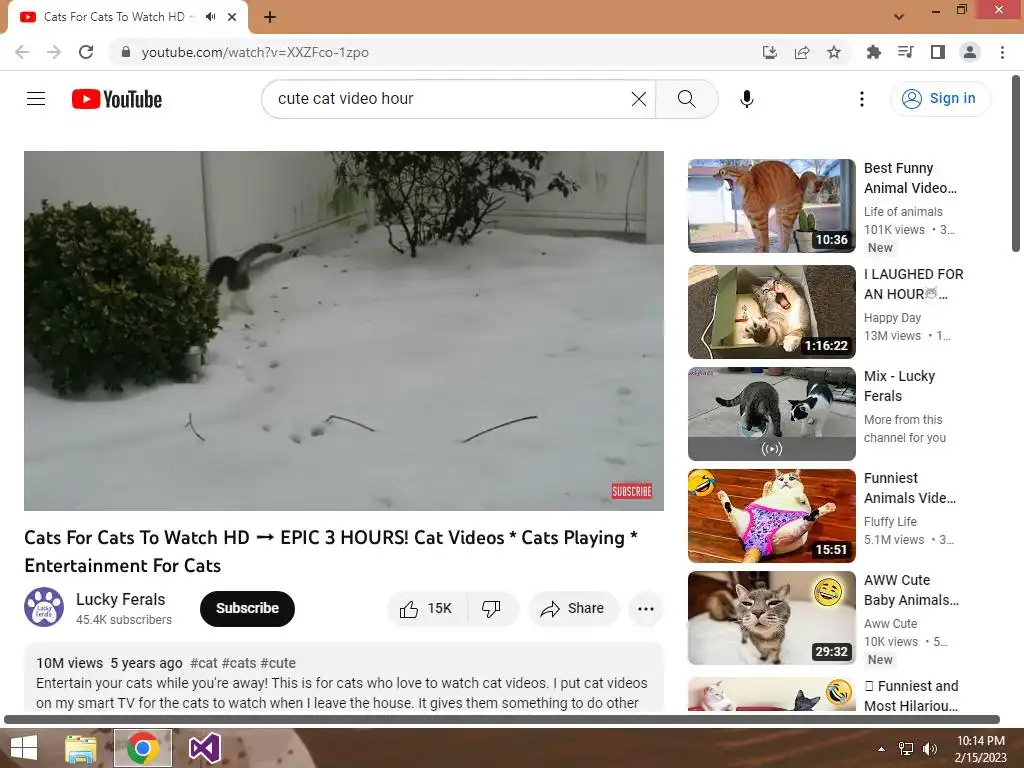1024x768 pixels.
Task: Select the Cats For Cats To Watch tab
Action: click(x=114, y=17)
